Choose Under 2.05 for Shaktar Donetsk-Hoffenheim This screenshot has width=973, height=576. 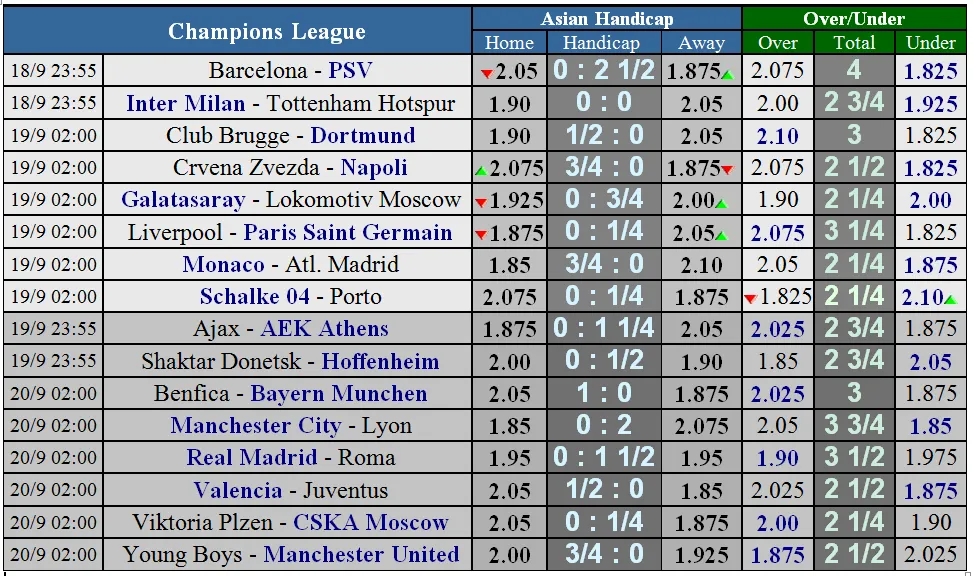[931, 362]
